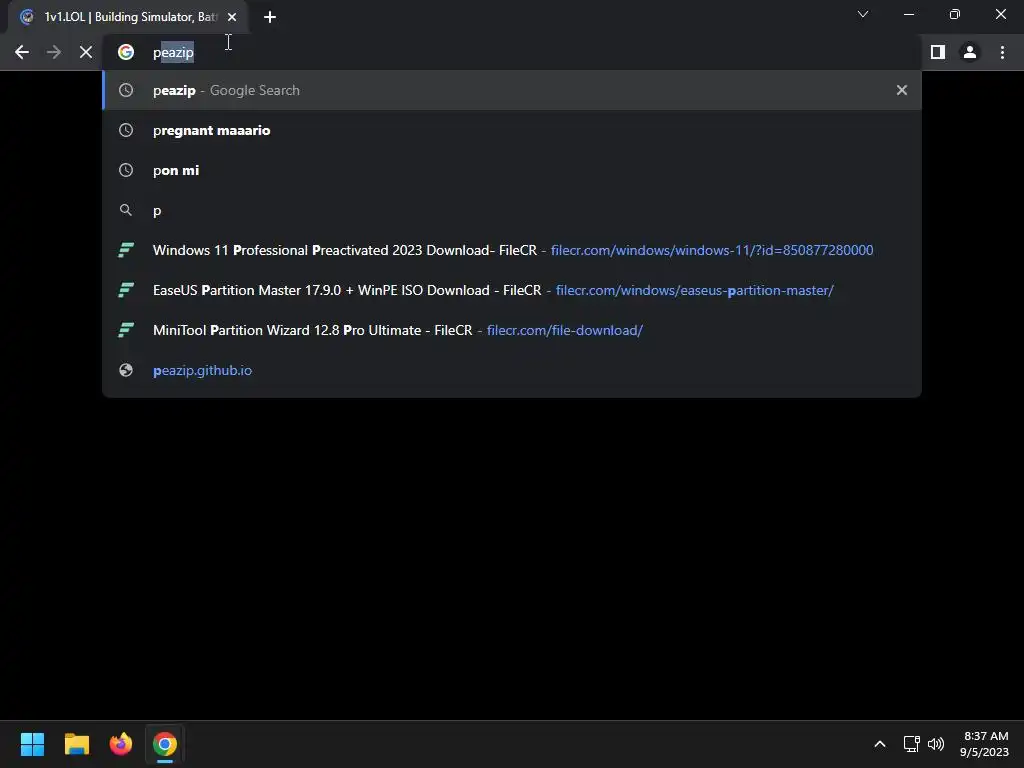The width and height of the screenshot is (1024, 768).
Task: Select the 1v1.LOL Building Simulator tab
Action: point(128,17)
